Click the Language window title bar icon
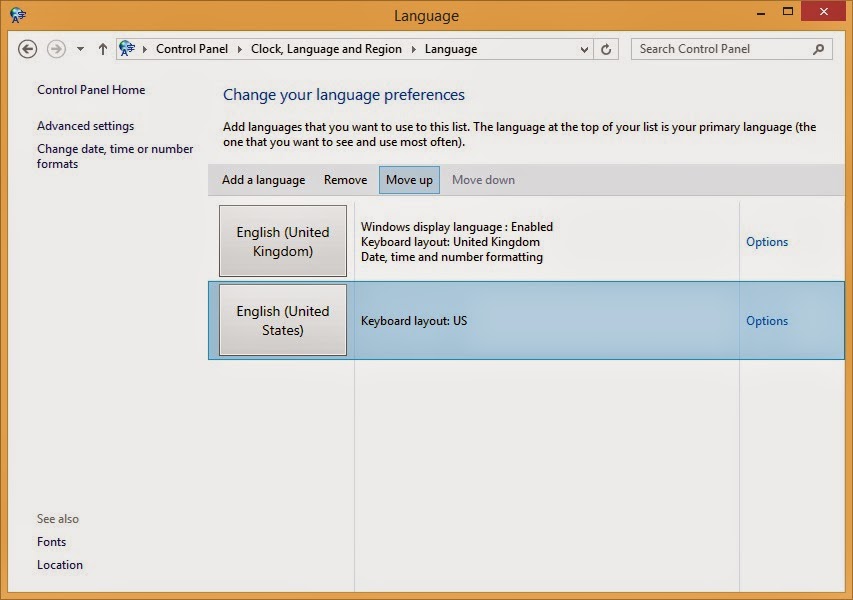The width and height of the screenshot is (853, 600). (18, 15)
